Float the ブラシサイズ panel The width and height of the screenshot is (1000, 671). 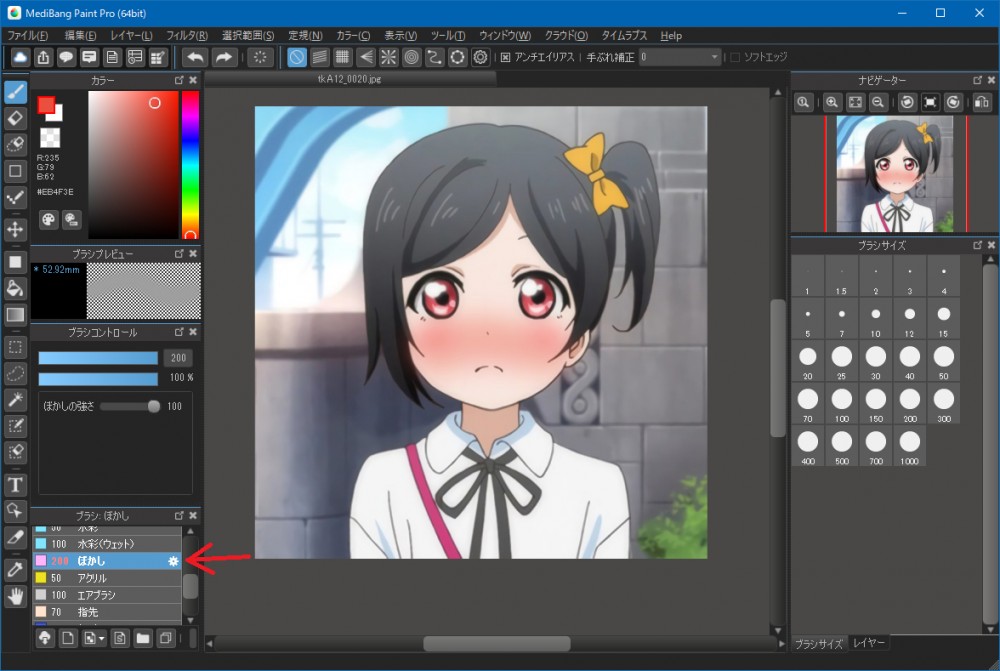pos(978,246)
